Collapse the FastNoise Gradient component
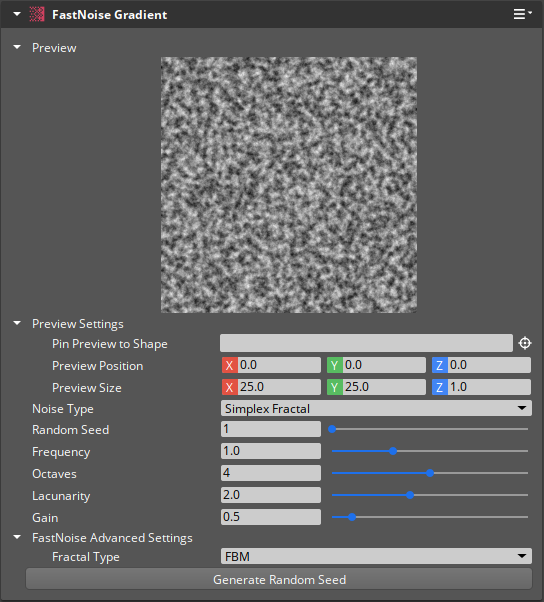This screenshot has height=602, width=544. tap(17, 14)
